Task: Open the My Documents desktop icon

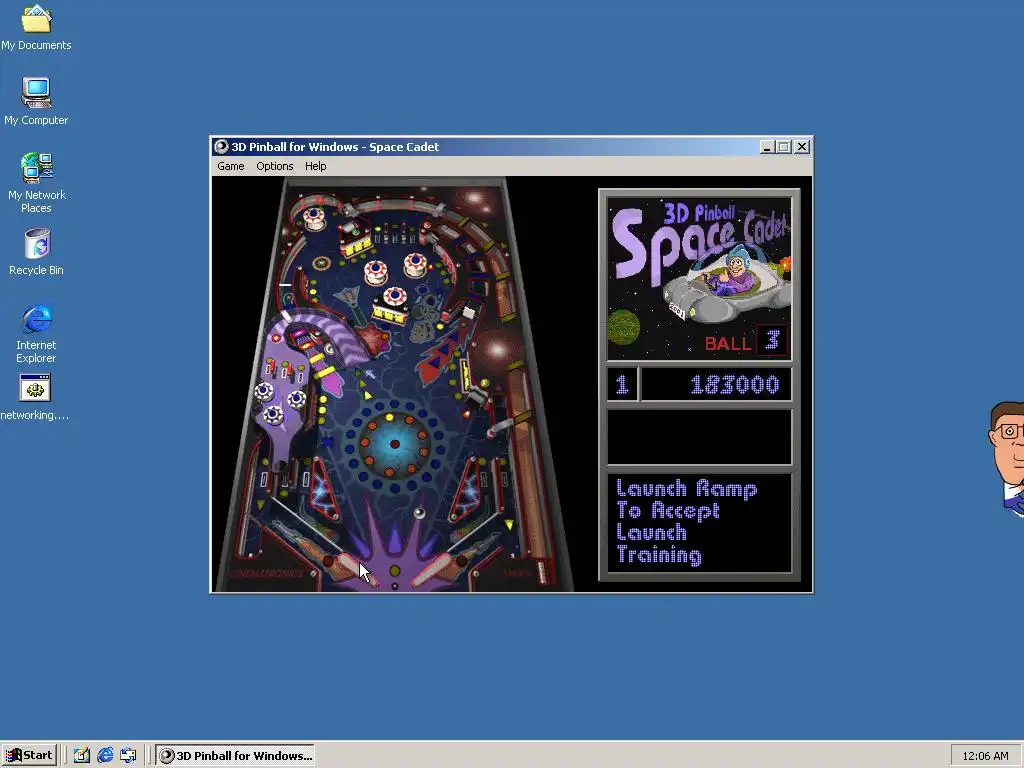Action: [36, 27]
